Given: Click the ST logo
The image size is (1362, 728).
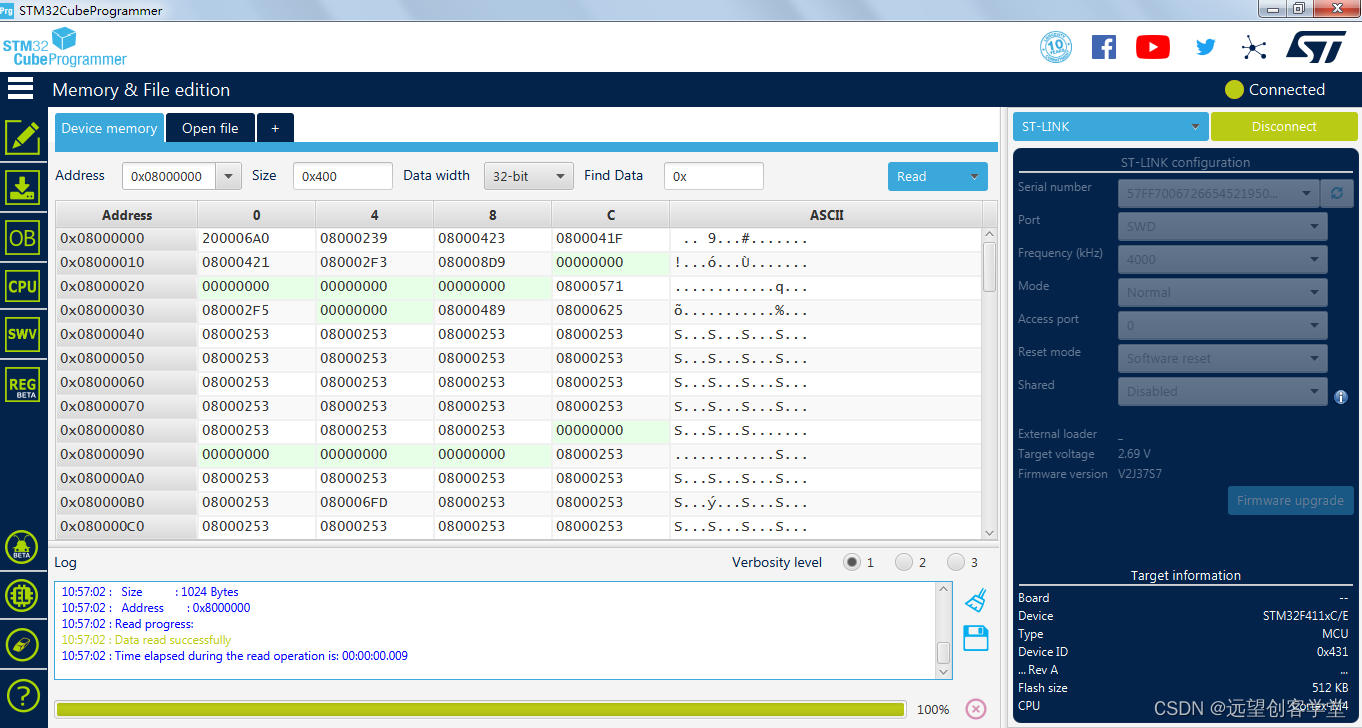Looking at the screenshot, I should point(1316,46).
